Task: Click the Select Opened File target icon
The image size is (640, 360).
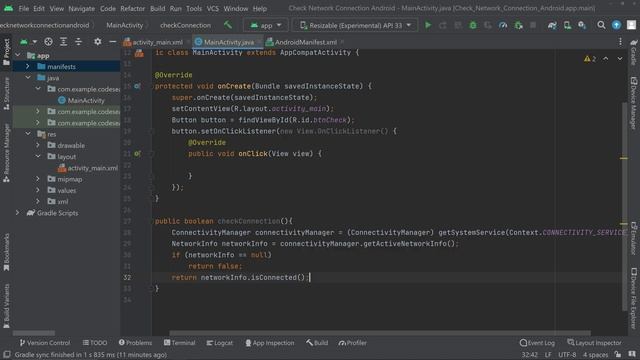Action: tap(48, 42)
